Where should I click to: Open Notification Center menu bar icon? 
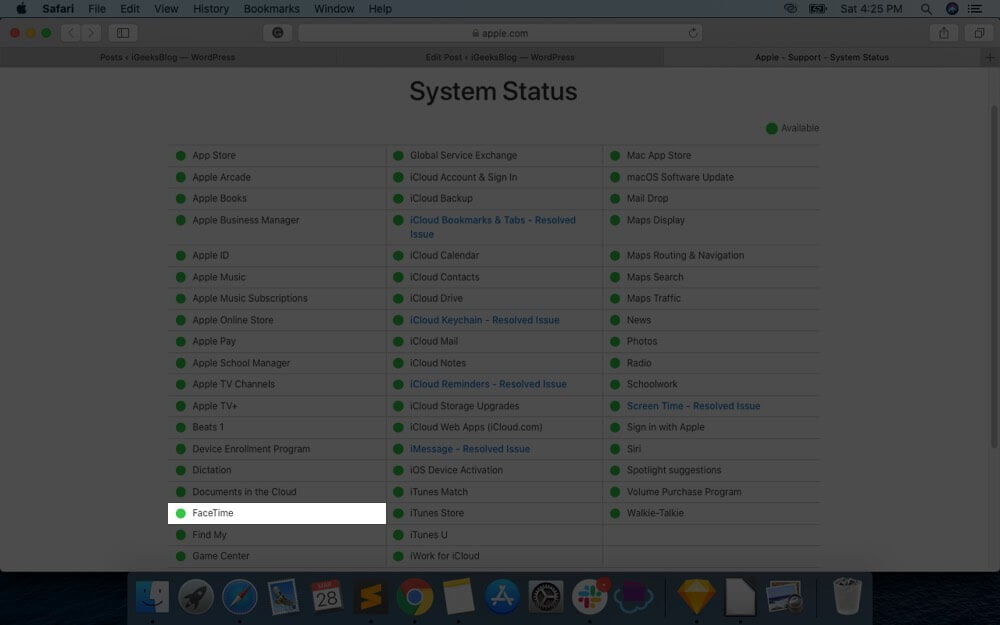974,9
